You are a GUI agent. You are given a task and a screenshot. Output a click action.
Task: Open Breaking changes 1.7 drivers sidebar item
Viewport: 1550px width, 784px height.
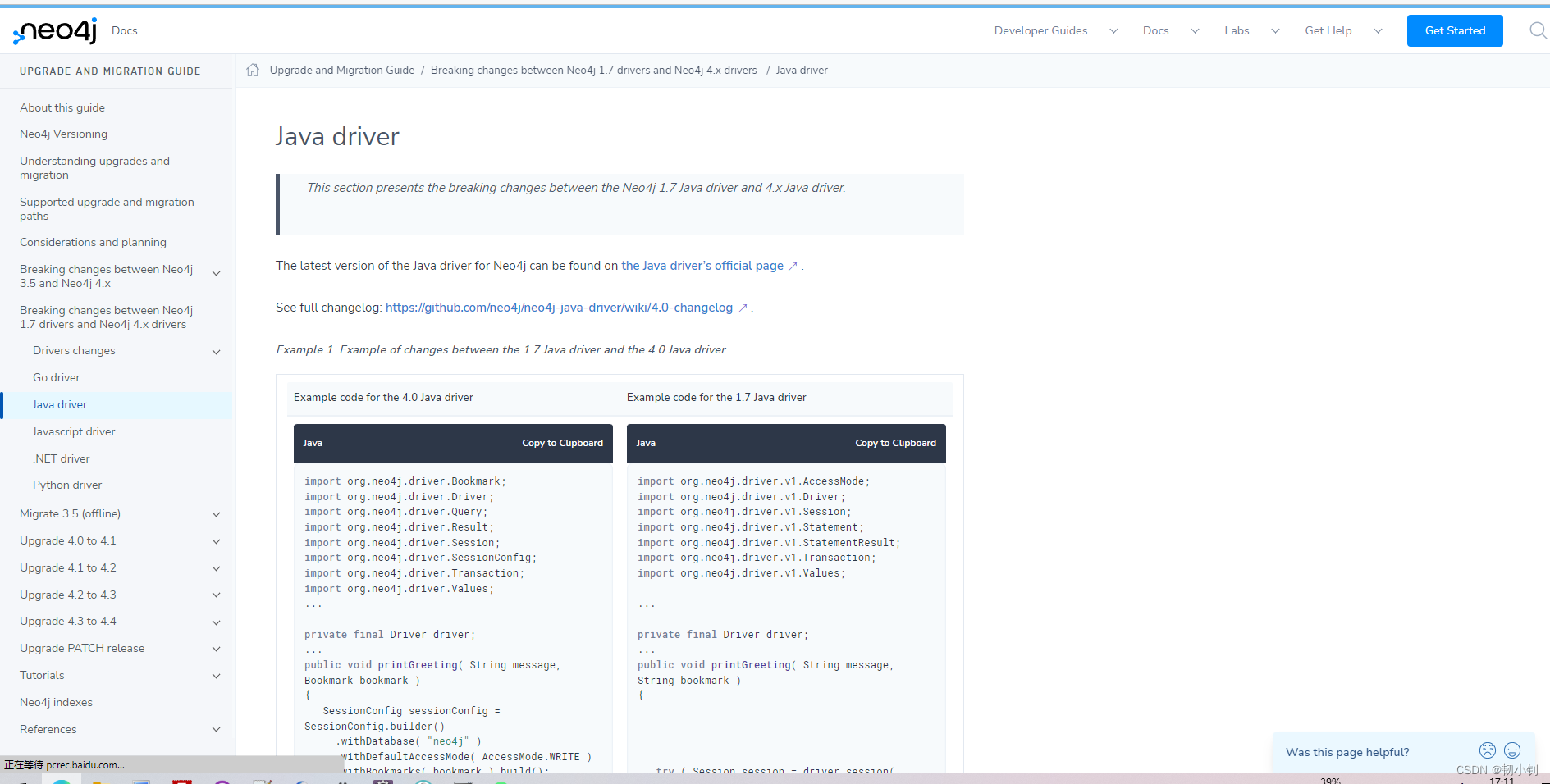tap(106, 317)
